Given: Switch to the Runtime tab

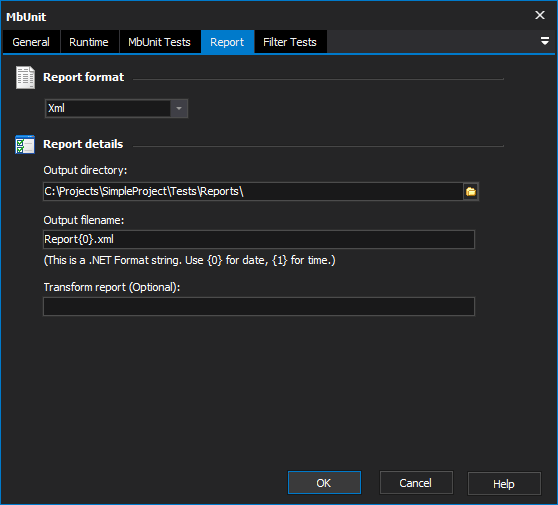Looking at the screenshot, I should [x=89, y=42].
